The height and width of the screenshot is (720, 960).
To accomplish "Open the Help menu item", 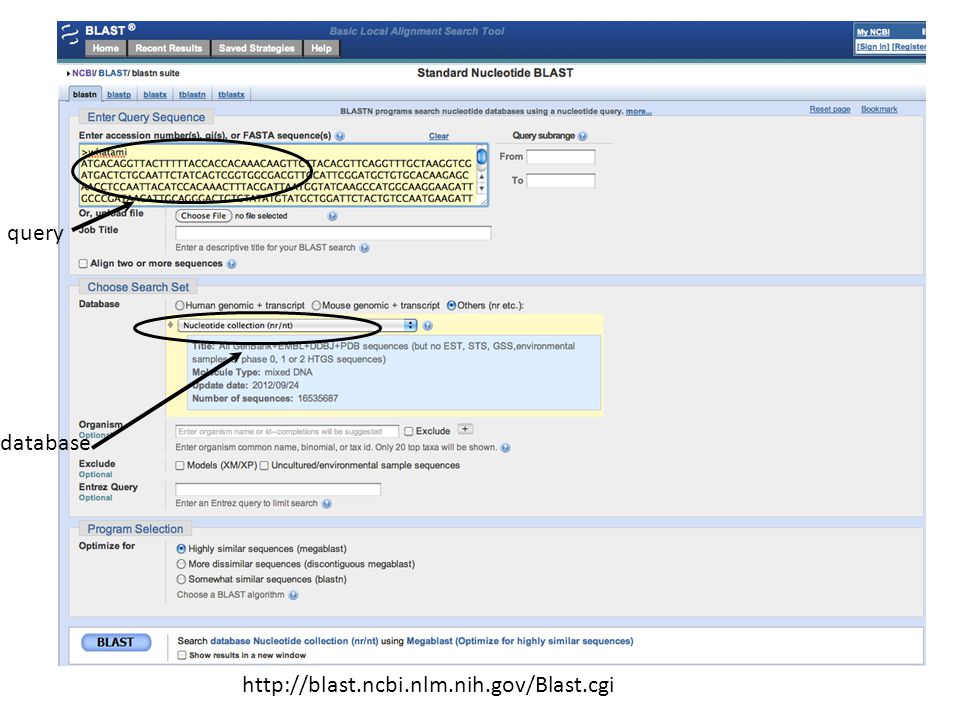I will [321, 48].
